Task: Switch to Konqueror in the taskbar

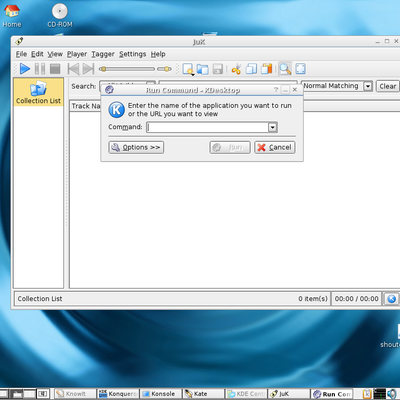Action: (118, 394)
